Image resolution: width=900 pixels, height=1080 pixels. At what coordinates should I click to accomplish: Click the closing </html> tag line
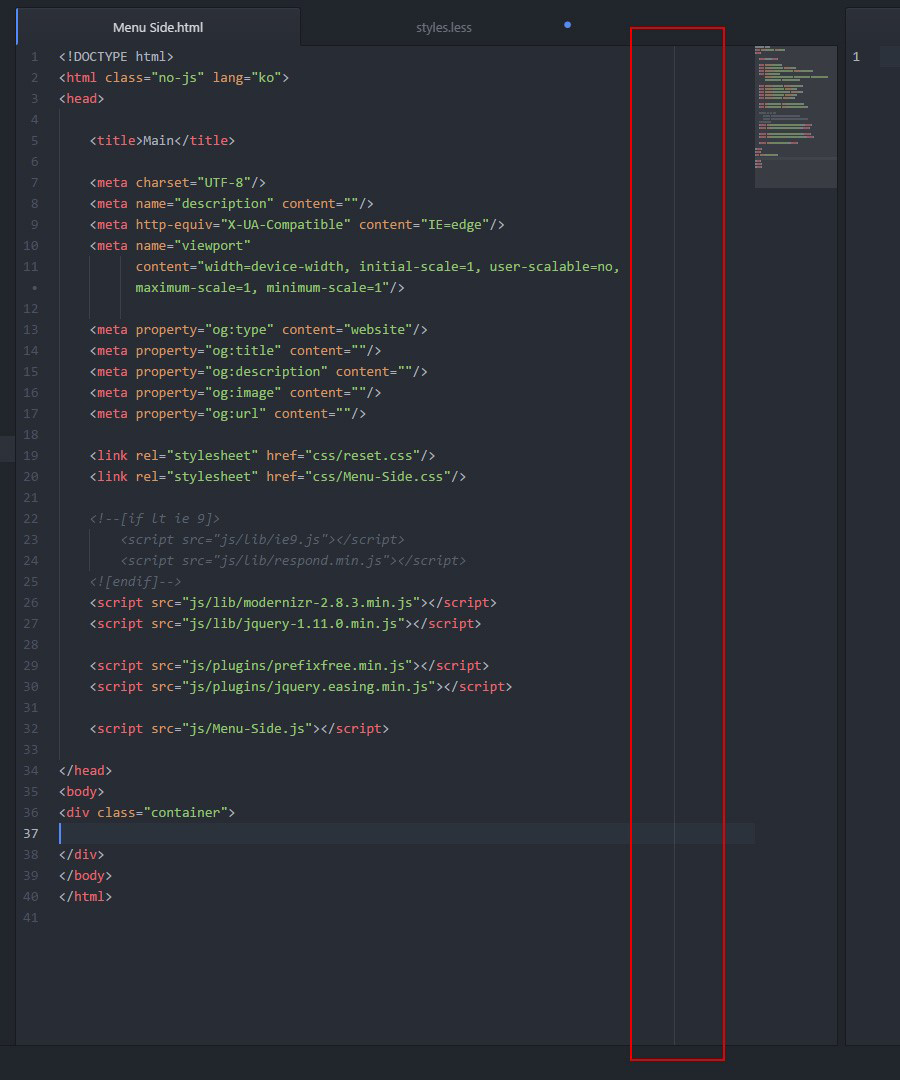[85, 897]
